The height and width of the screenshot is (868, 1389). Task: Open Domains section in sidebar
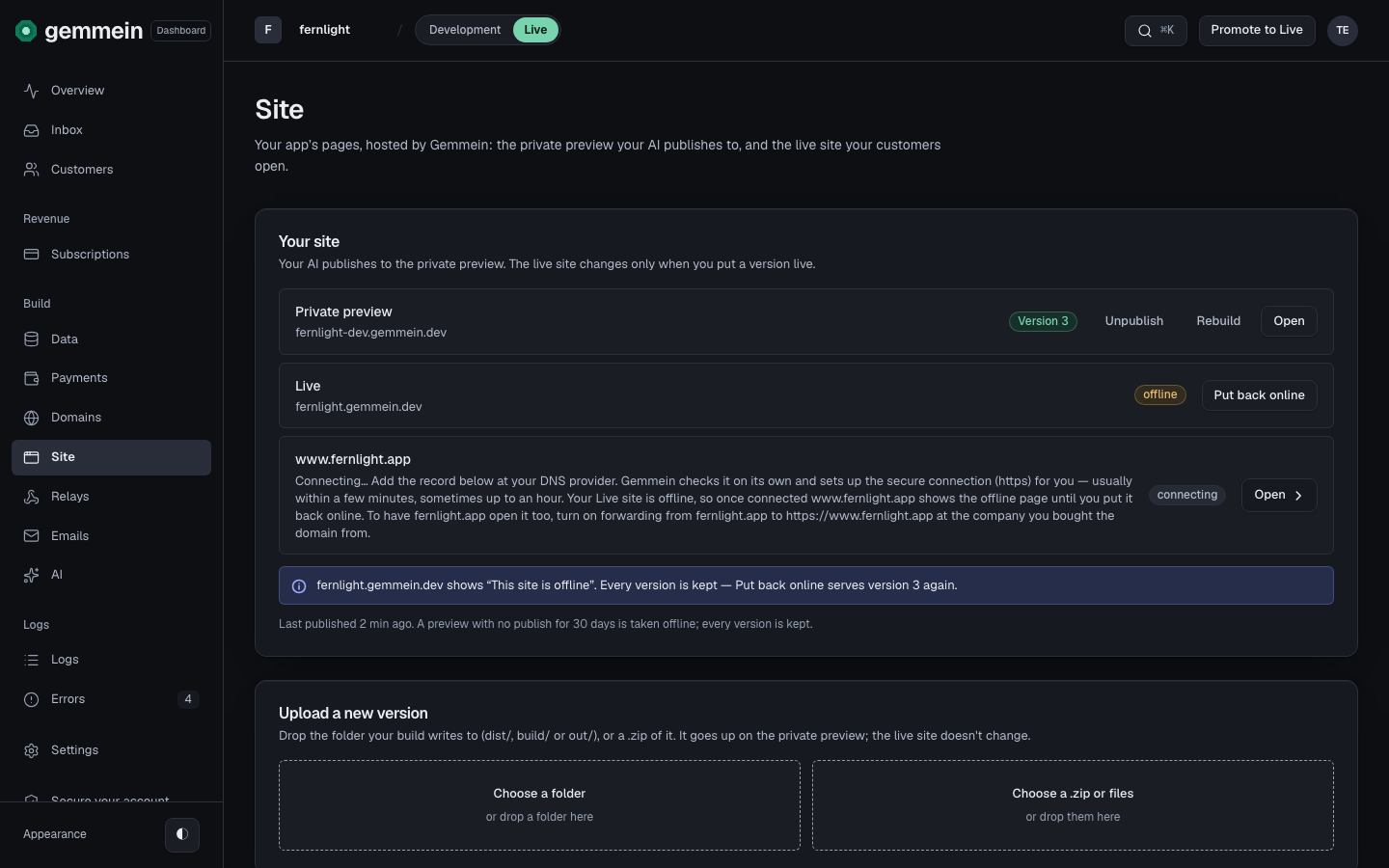[x=111, y=418]
